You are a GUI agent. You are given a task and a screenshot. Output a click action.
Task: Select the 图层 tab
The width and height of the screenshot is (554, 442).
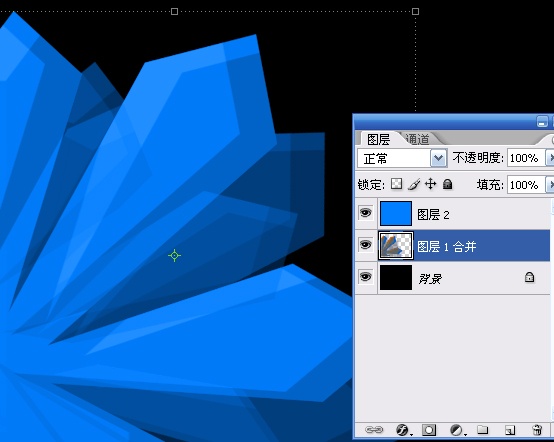[x=379, y=139]
